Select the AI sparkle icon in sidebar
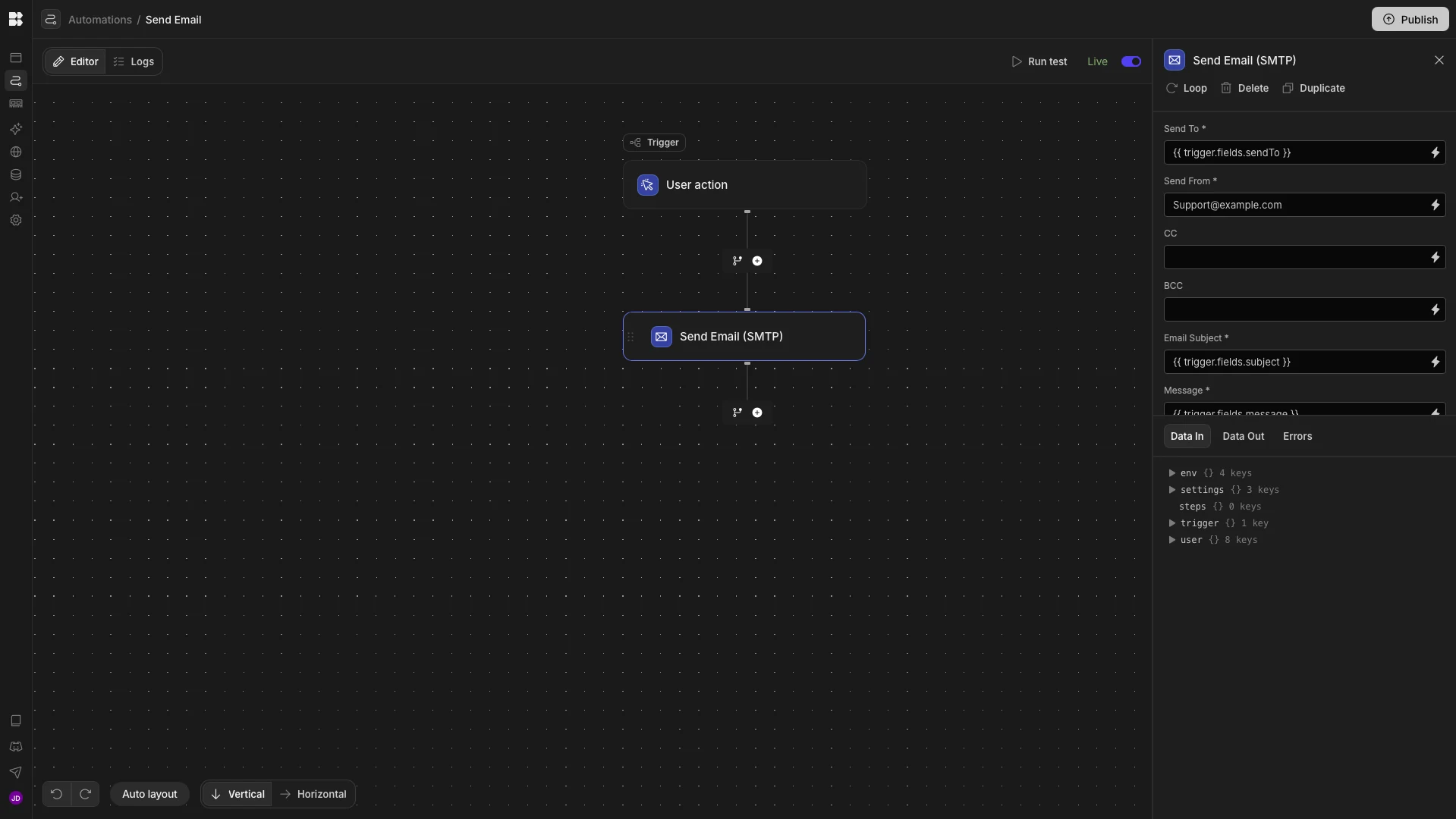Screen dimensions: 1456x819 (x=15, y=129)
